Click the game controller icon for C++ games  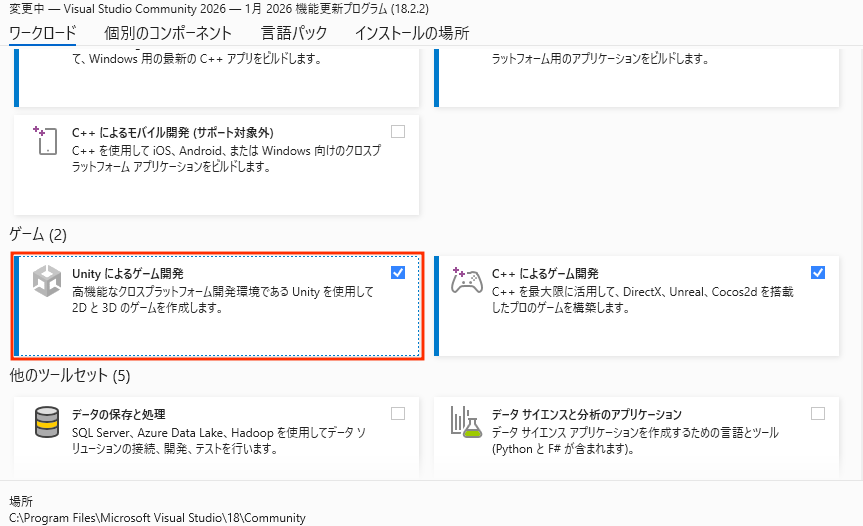click(467, 282)
